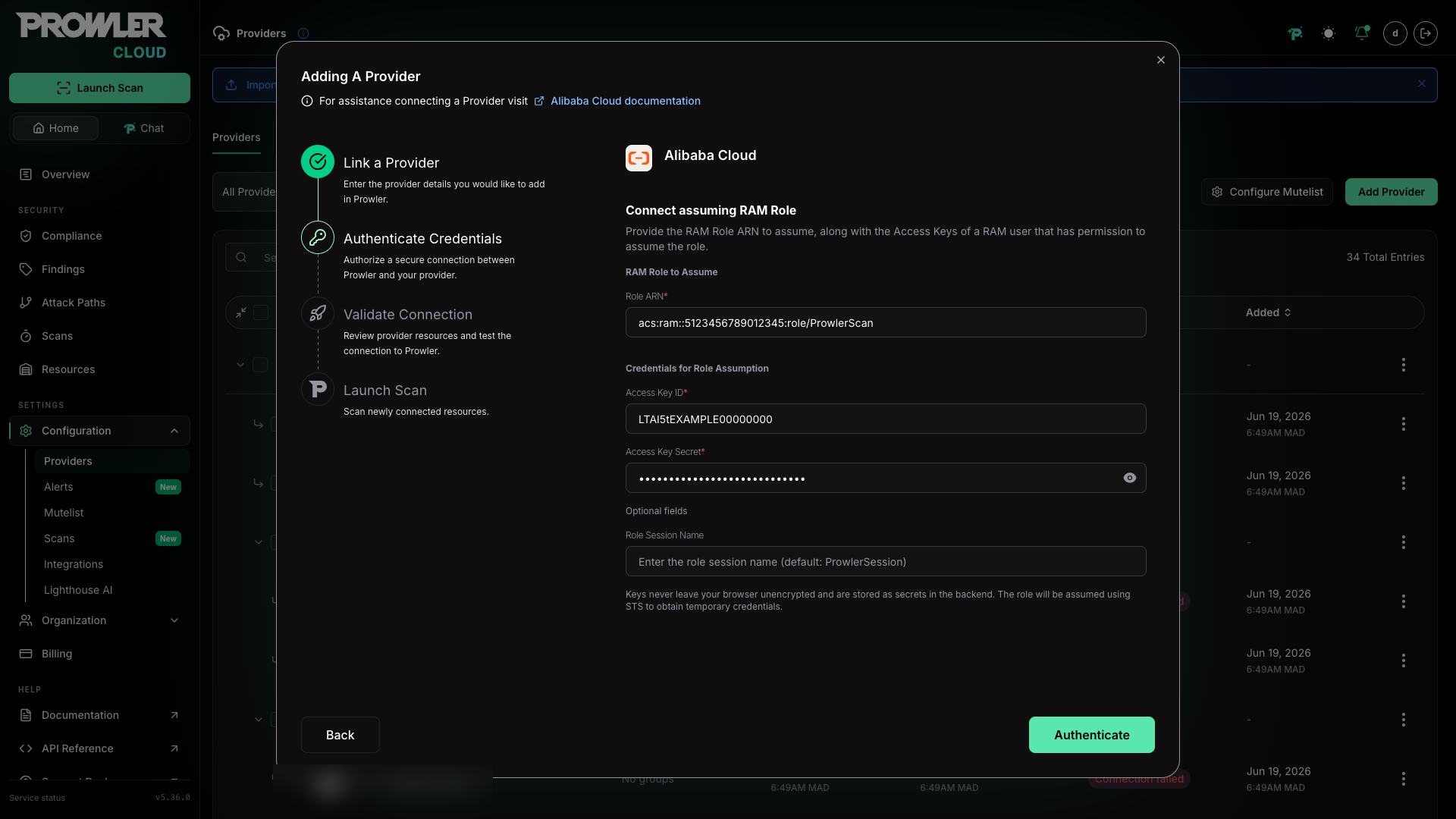Open the All Providers filter dropdown
The image size is (1456, 819).
pos(246,192)
